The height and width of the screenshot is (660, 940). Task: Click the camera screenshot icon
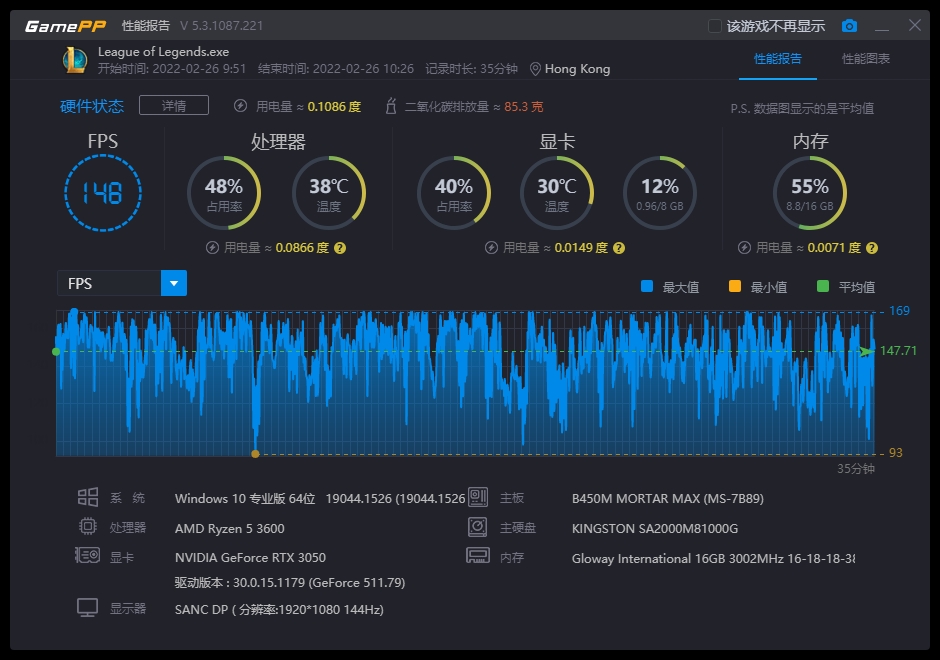(849, 26)
